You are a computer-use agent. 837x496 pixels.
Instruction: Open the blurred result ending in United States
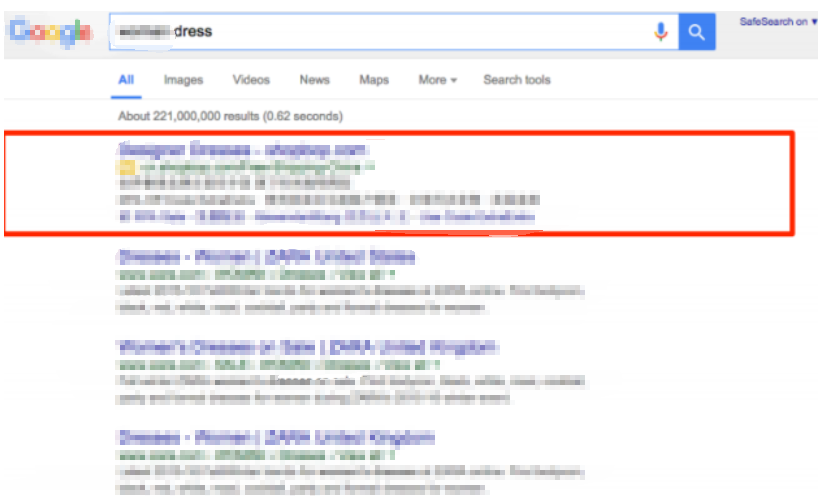pos(266,257)
